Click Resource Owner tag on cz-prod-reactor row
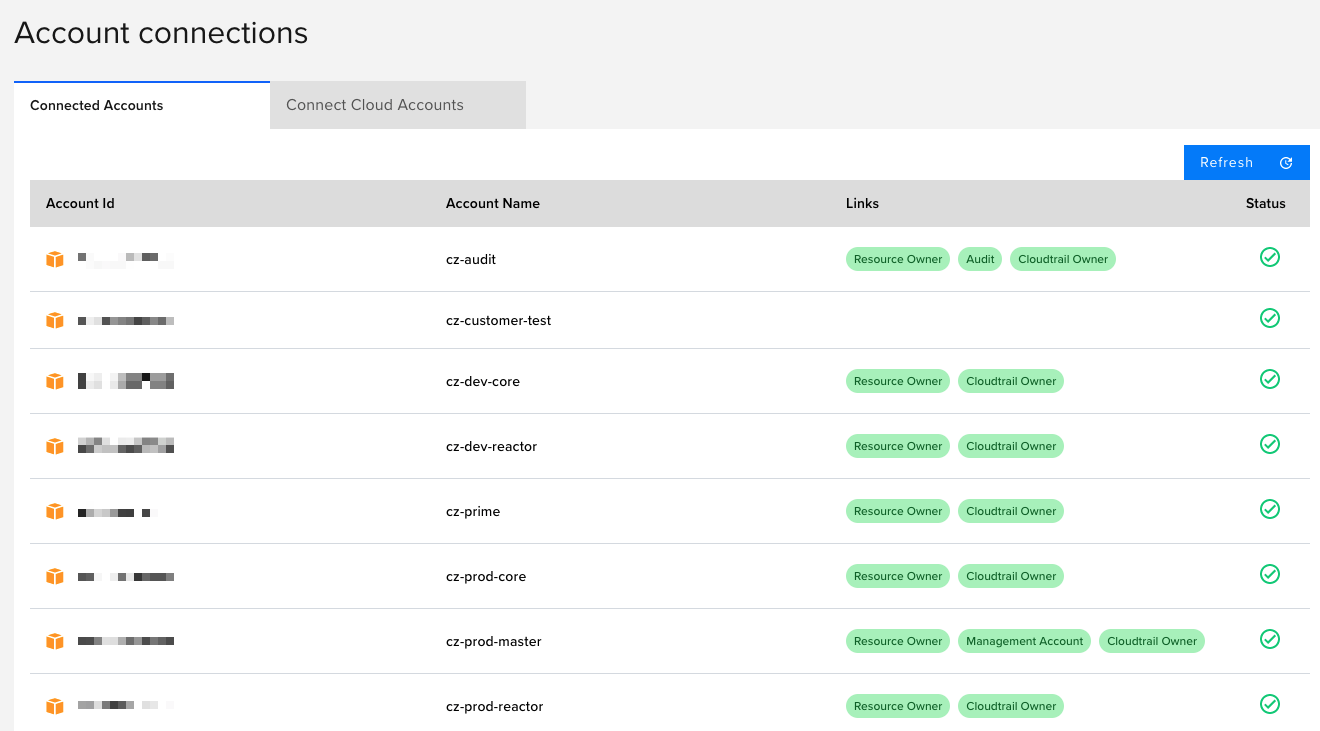 [898, 706]
